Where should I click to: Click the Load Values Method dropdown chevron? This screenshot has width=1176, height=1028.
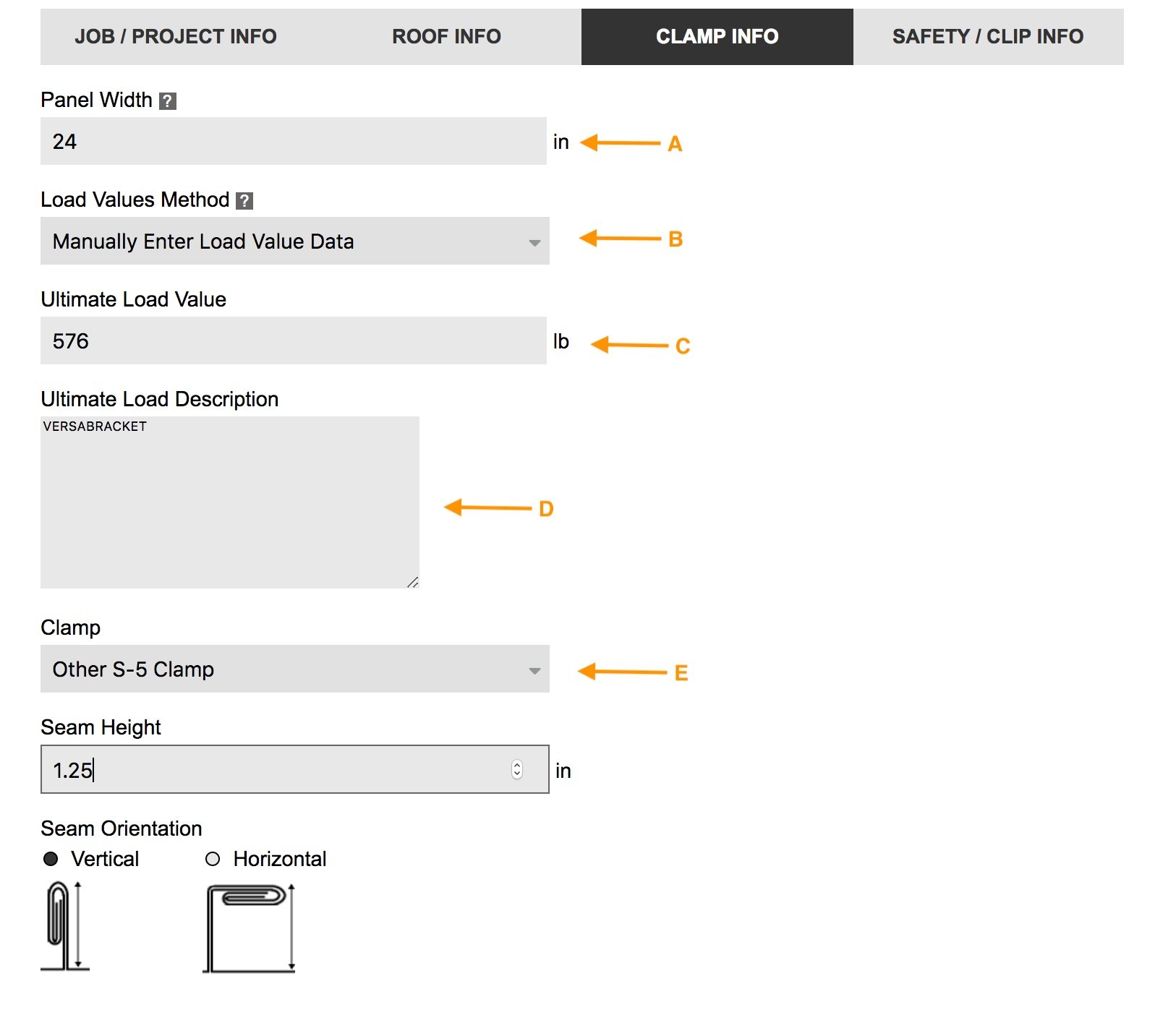[534, 242]
